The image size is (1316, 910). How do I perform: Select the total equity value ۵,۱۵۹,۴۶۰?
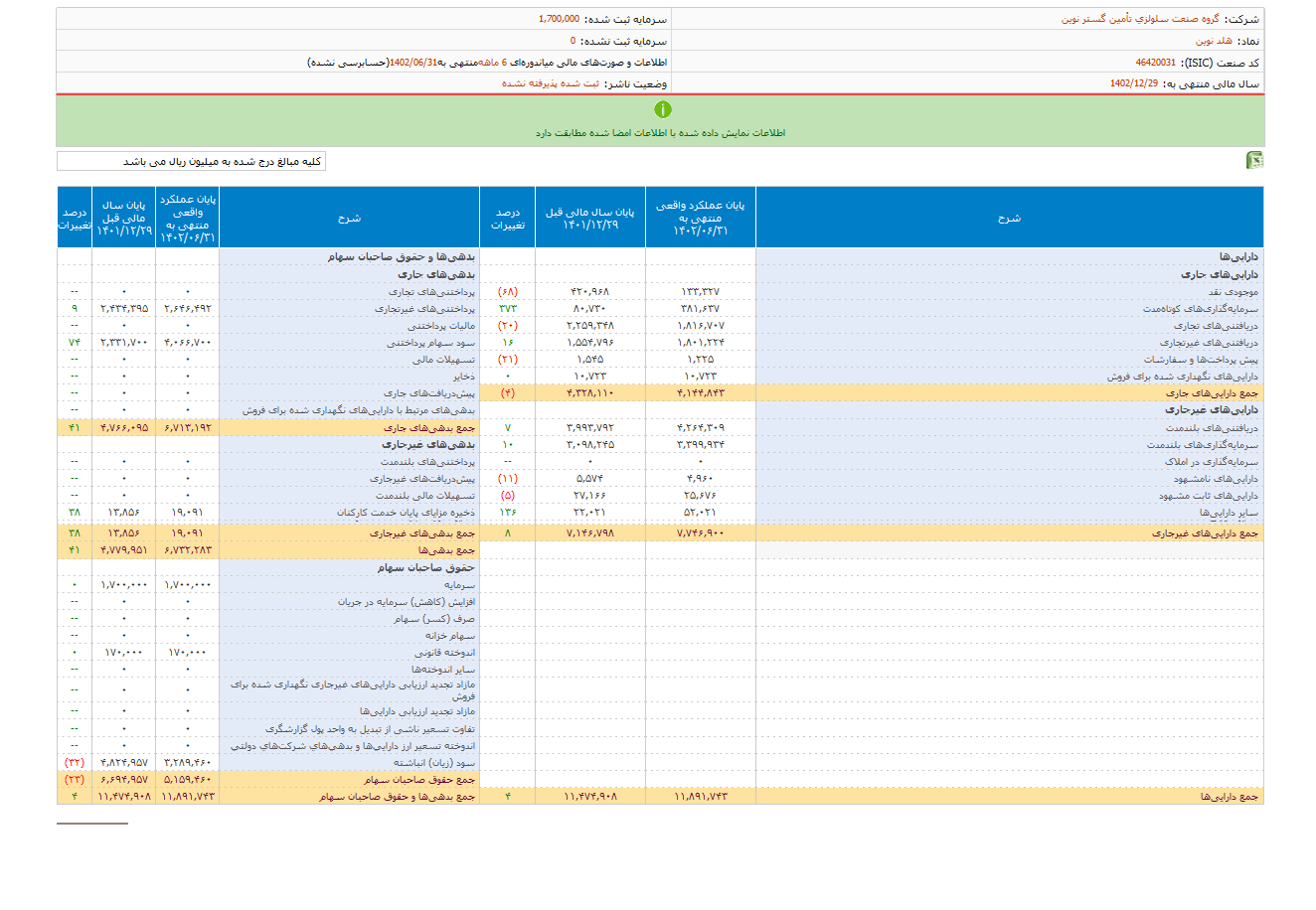click(188, 780)
